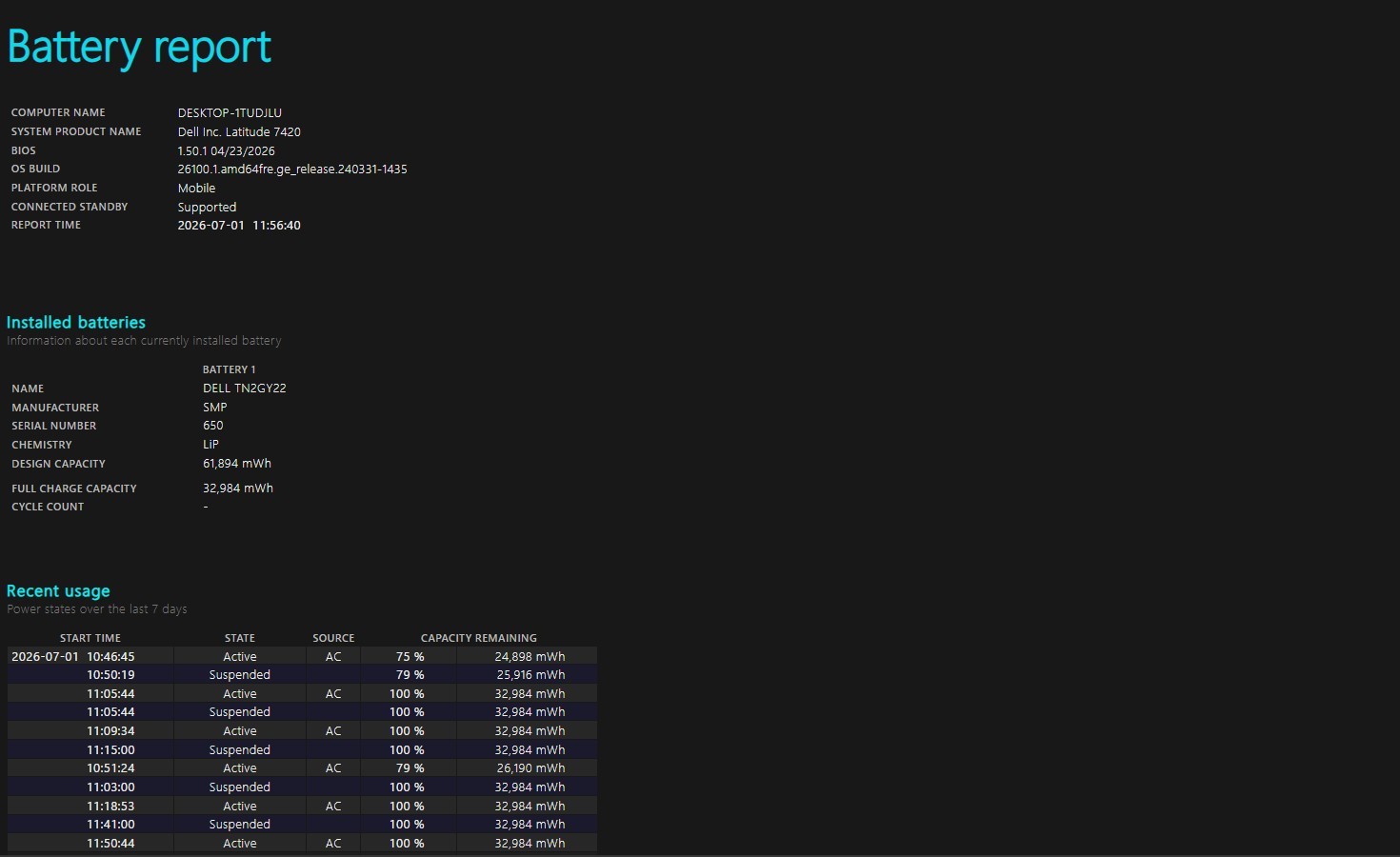The image size is (1400, 857).
Task: Click the manufacturer value SMP
Action: click(x=215, y=407)
